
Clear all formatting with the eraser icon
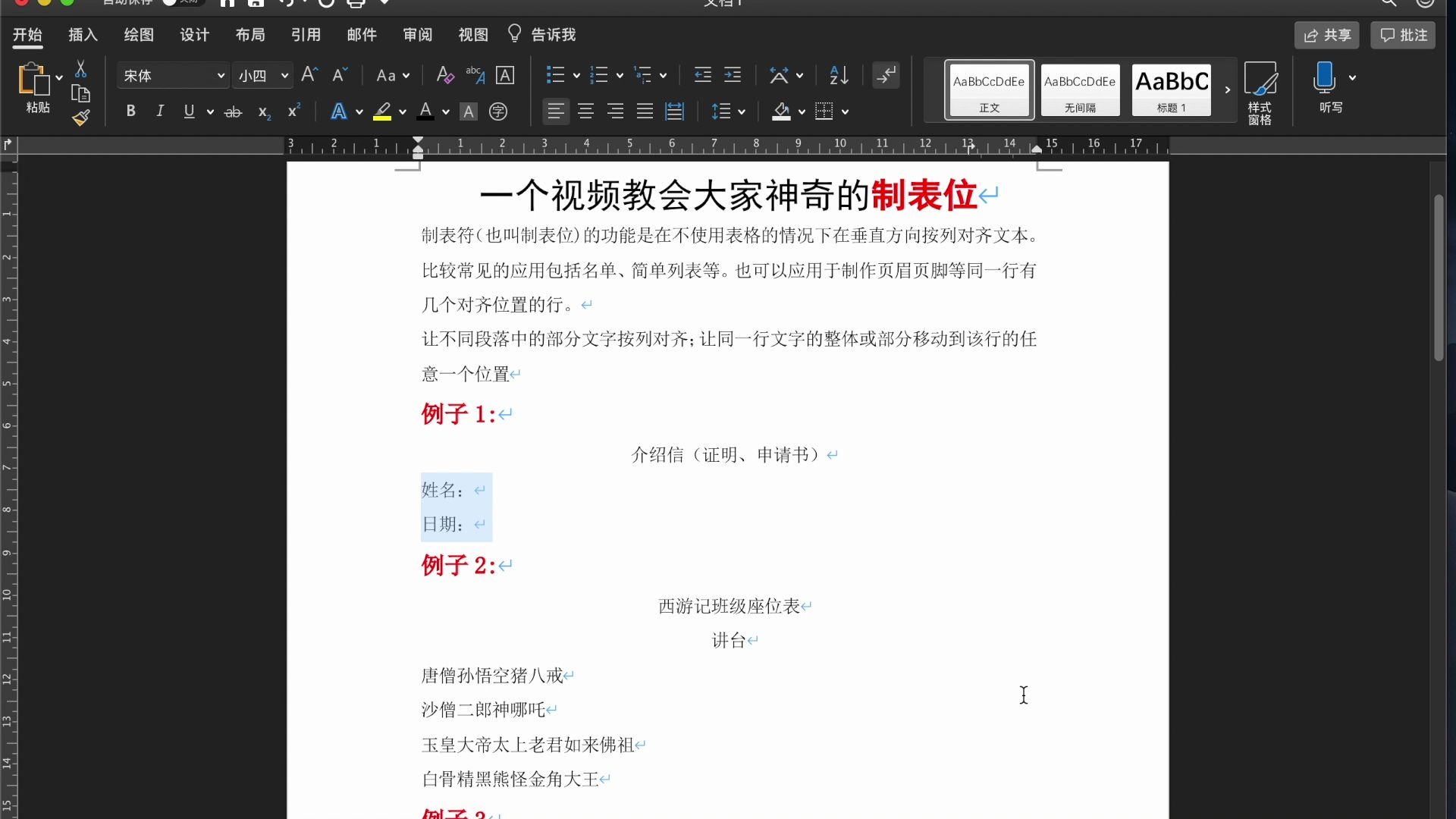click(x=445, y=75)
